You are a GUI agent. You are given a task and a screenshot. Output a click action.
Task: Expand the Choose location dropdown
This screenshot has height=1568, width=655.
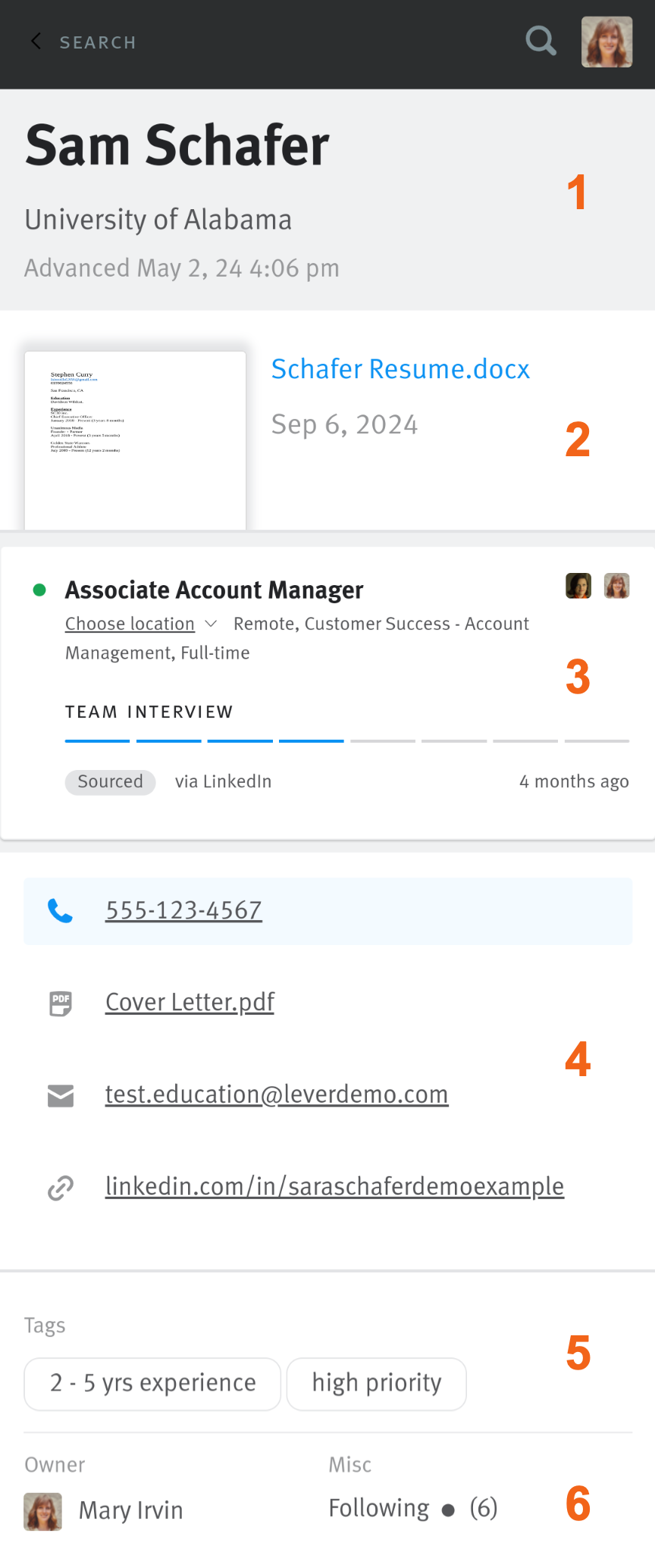(130, 623)
